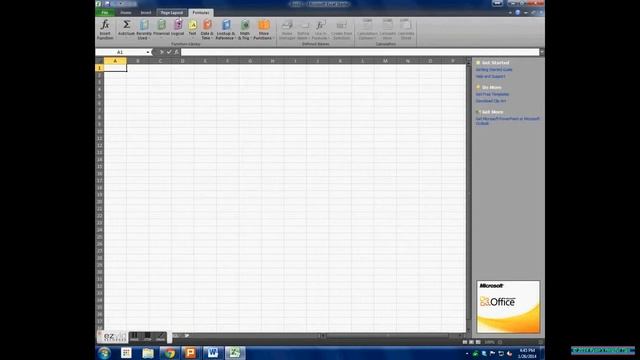
Task: Switch to the Page Layout tab
Action: coord(172,13)
